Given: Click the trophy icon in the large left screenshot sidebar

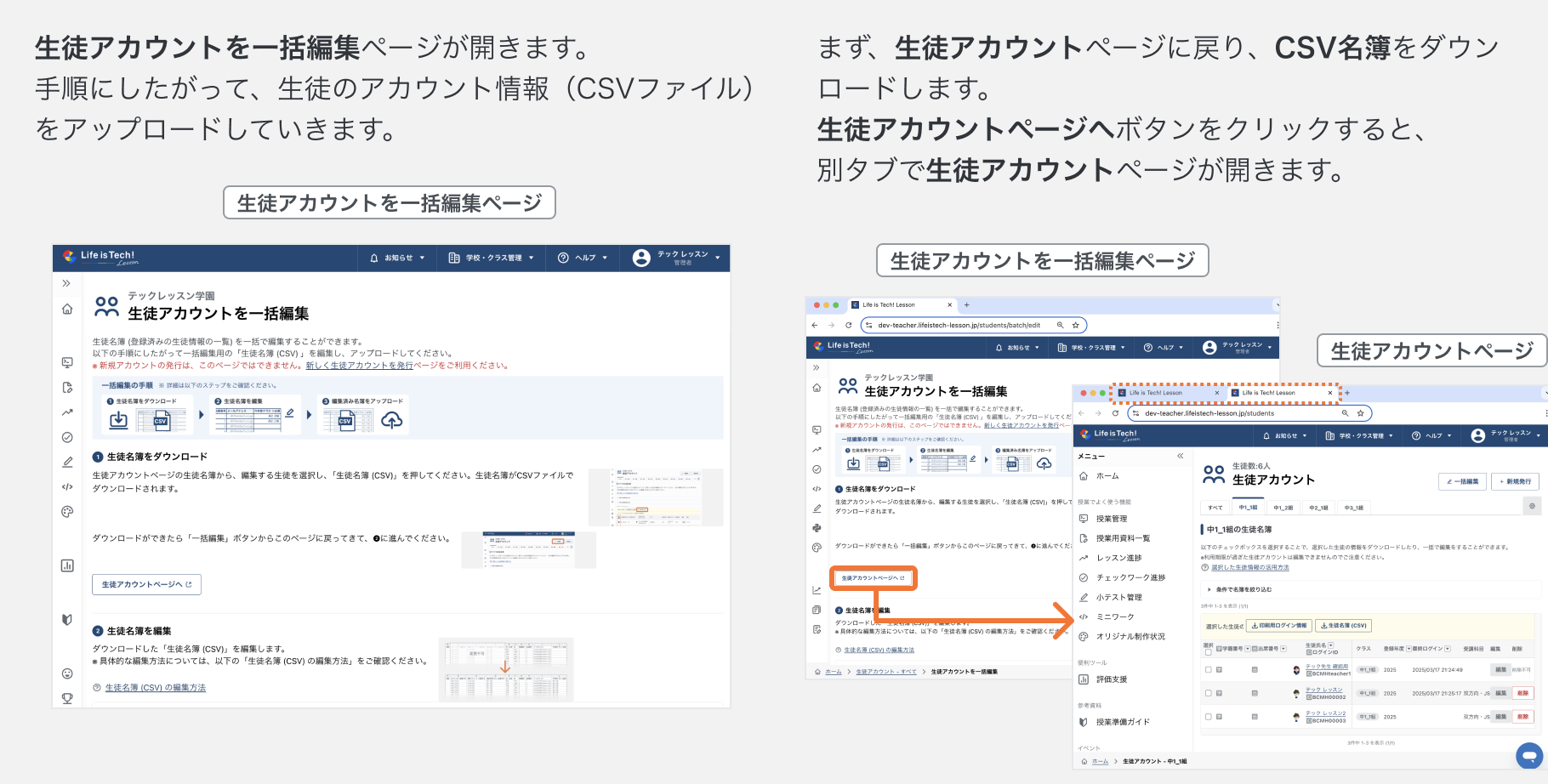Looking at the screenshot, I should tap(67, 698).
